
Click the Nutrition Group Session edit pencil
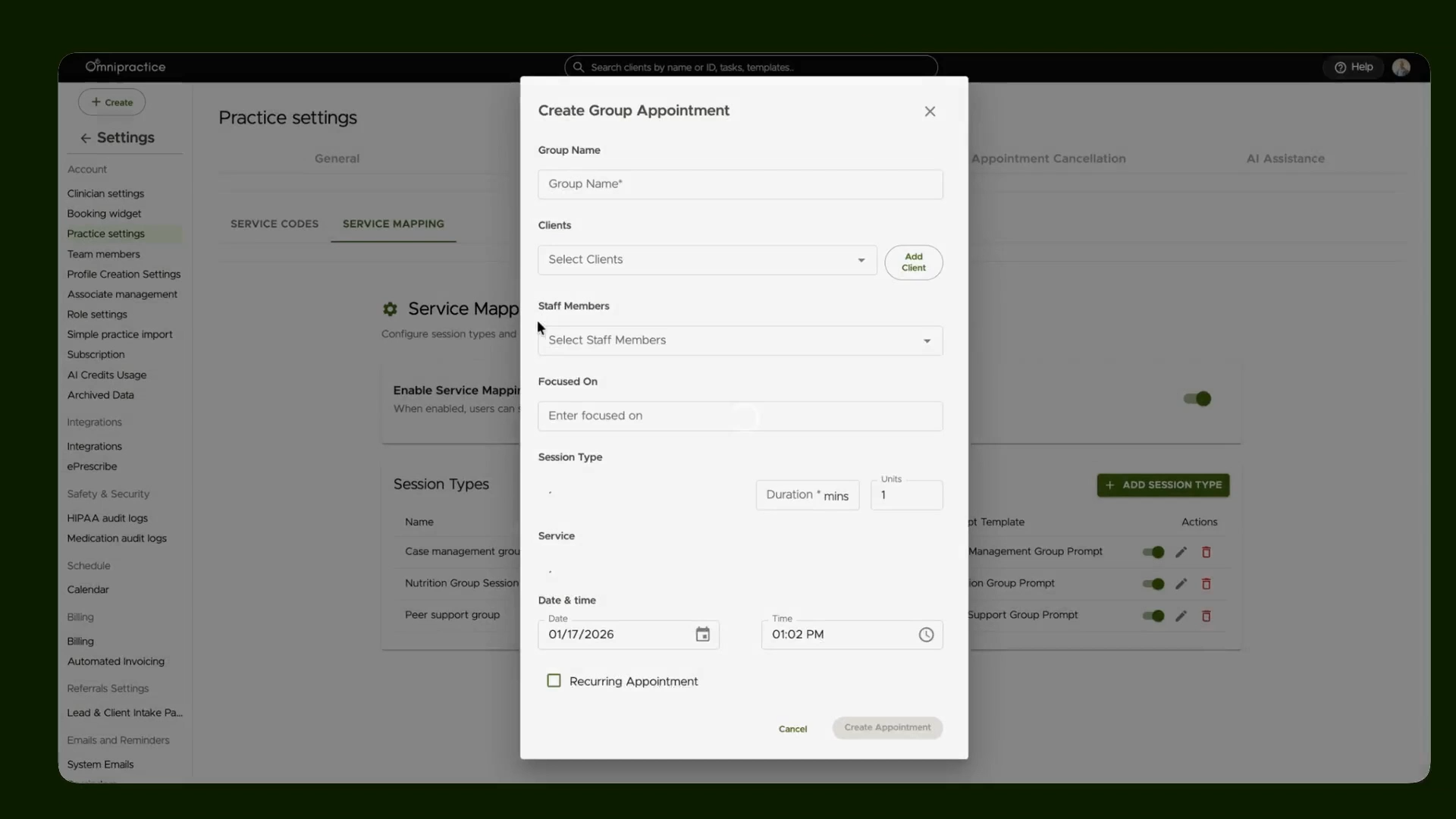(1181, 584)
